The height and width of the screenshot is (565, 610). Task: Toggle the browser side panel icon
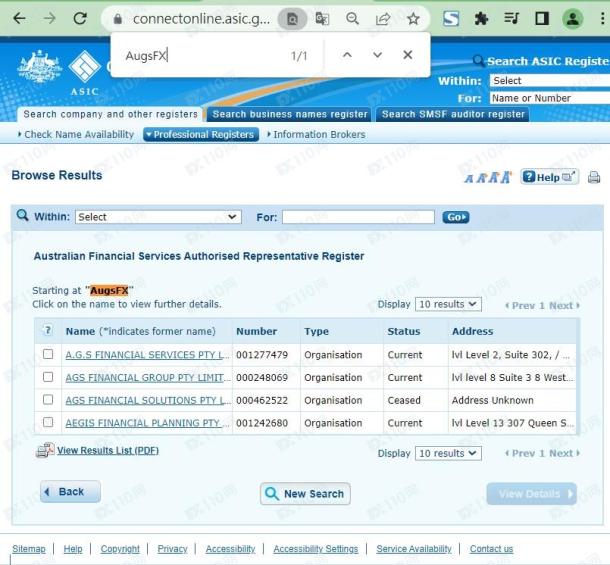coord(542,18)
